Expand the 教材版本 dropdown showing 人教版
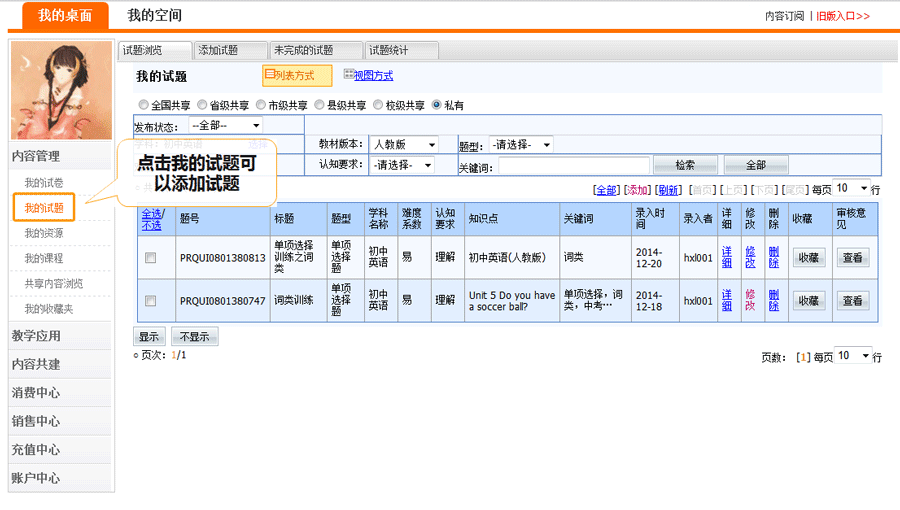The width and height of the screenshot is (900, 510). pyautogui.click(x=403, y=145)
